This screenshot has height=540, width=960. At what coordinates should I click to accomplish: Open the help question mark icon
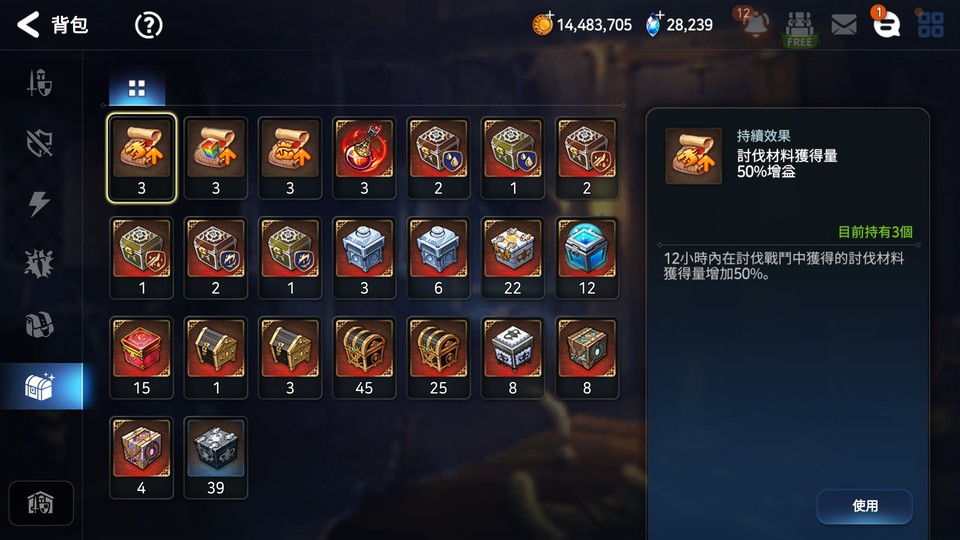click(x=148, y=25)
